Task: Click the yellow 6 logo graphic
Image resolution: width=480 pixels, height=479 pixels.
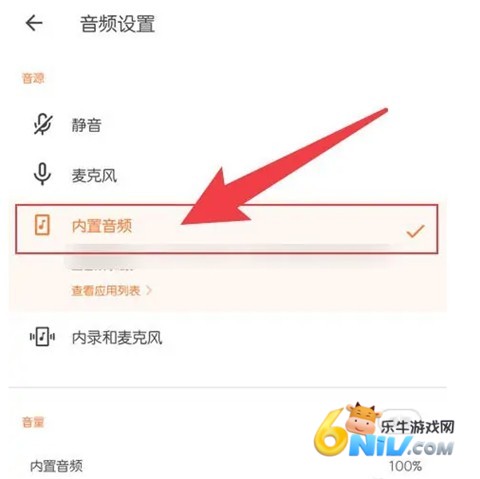Action: (332, 433)
